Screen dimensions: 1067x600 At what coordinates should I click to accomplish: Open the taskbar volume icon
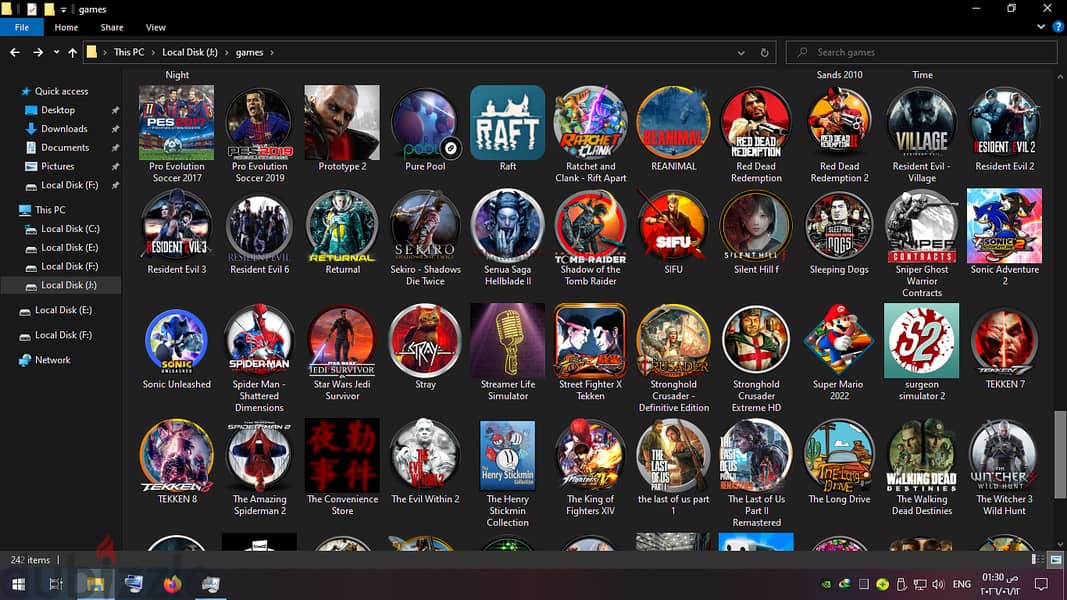coord(938,584)
